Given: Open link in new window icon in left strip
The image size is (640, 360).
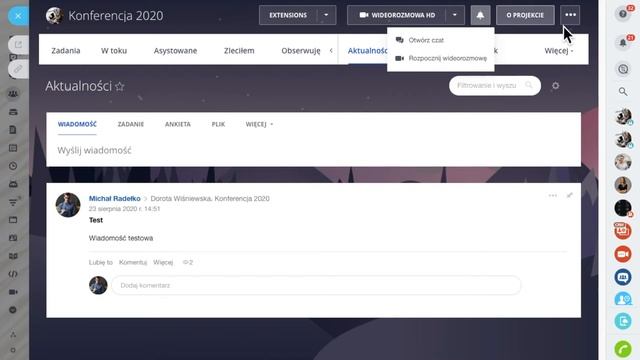Looking at the screenshot, I should pos(18,45).
